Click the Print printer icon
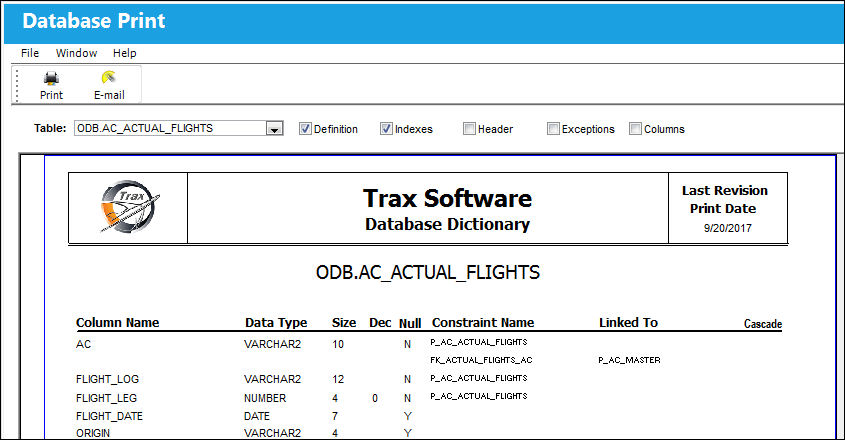Image resolution: width=845 pixels, height=440 pixels. (x=51, y=78)
